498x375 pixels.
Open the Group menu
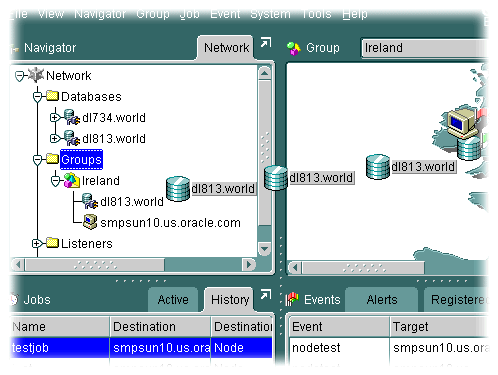tap(153, 14)
